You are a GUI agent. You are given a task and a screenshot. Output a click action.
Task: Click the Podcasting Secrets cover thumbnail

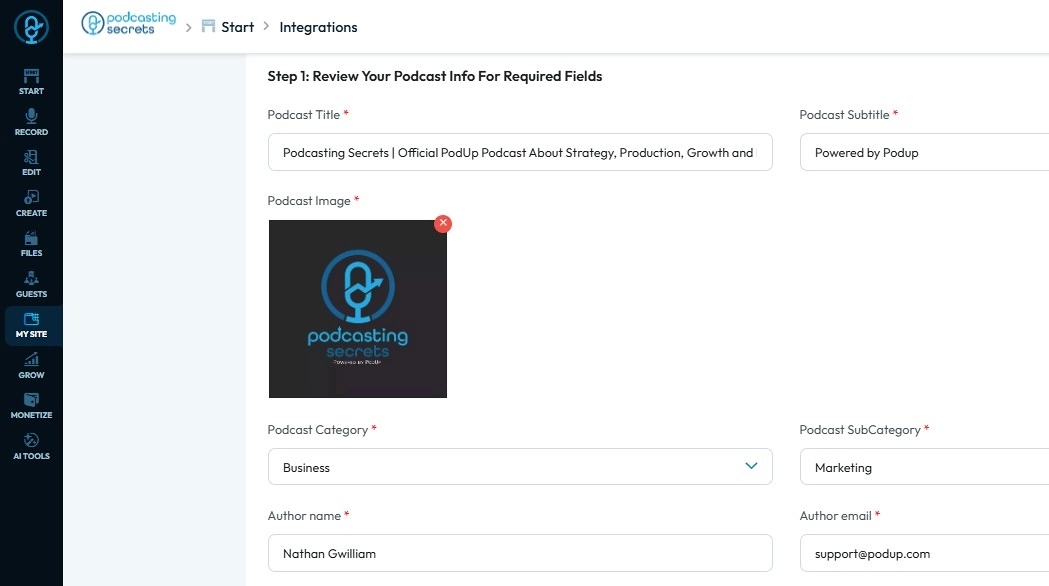pos(358,309)
